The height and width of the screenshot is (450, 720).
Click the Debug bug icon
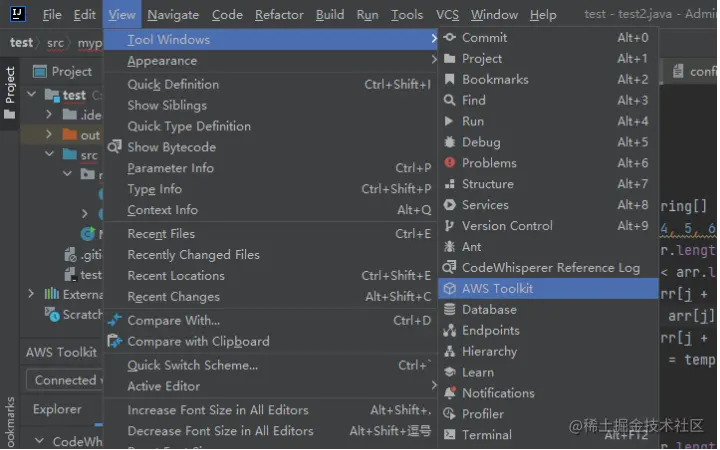point(450,142)
